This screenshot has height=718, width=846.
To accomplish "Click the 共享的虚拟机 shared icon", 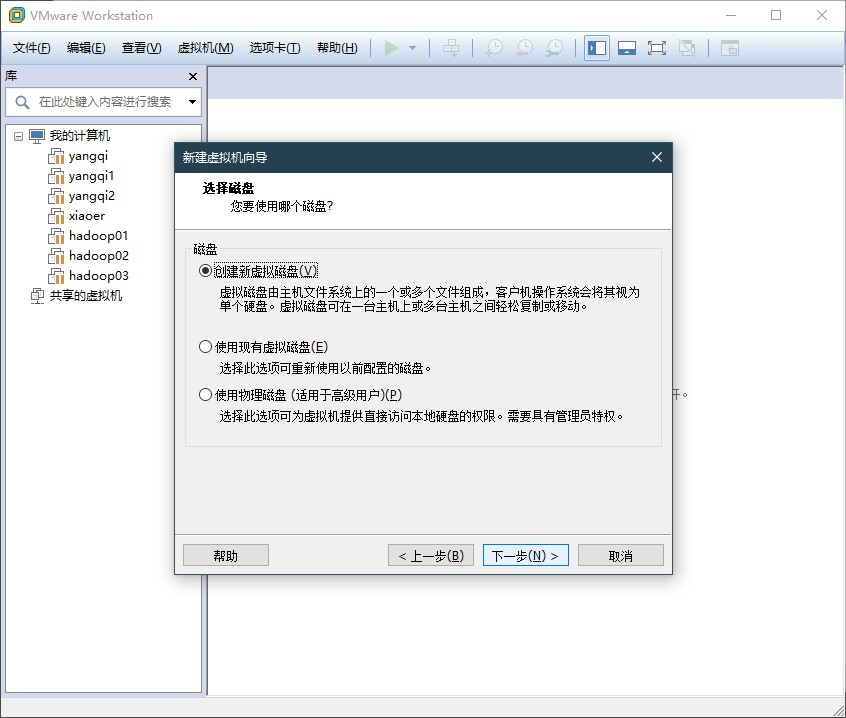I will click(37, 296).
